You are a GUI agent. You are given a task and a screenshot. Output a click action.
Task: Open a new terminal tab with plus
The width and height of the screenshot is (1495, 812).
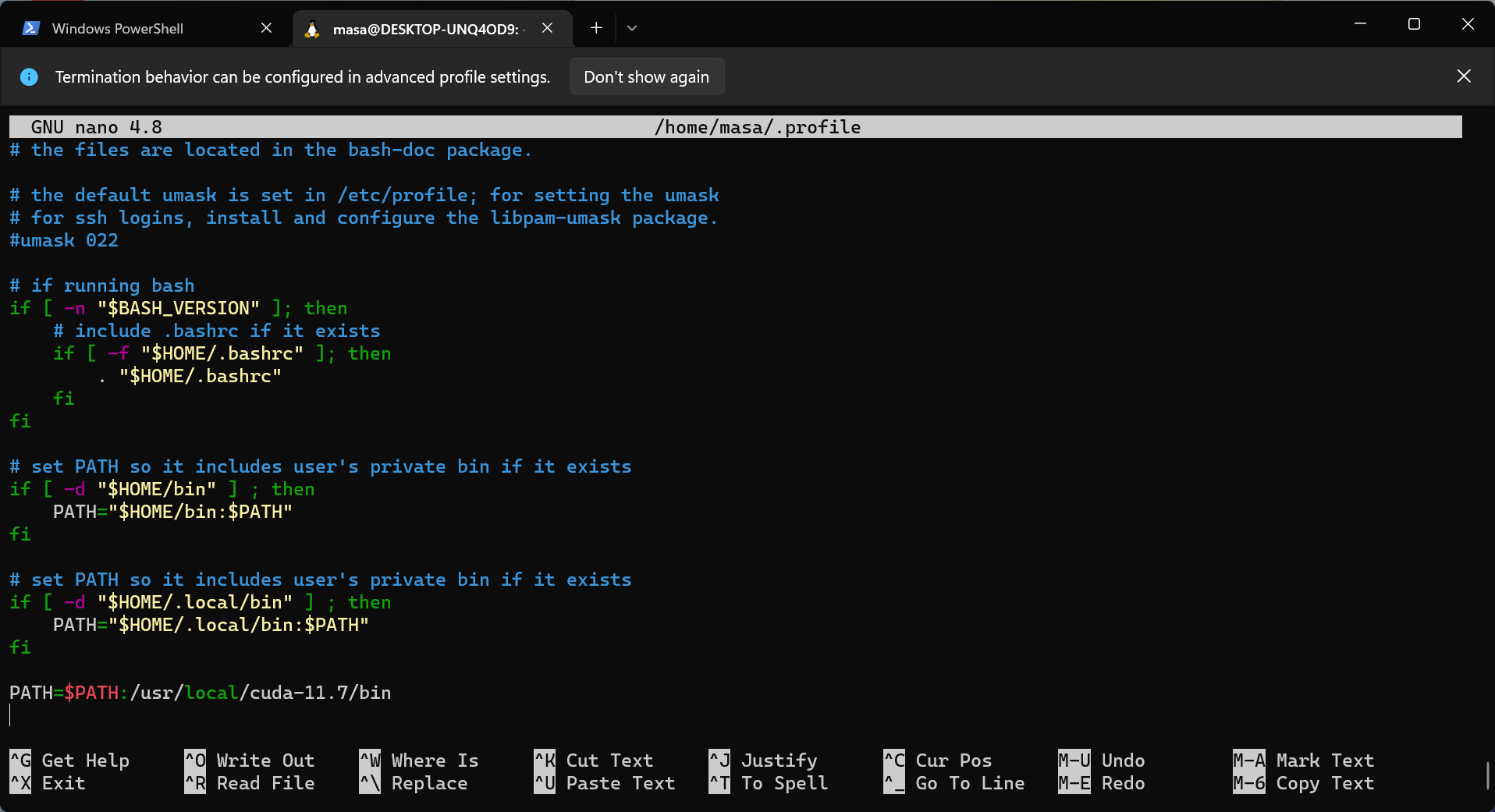click(596, 28)
